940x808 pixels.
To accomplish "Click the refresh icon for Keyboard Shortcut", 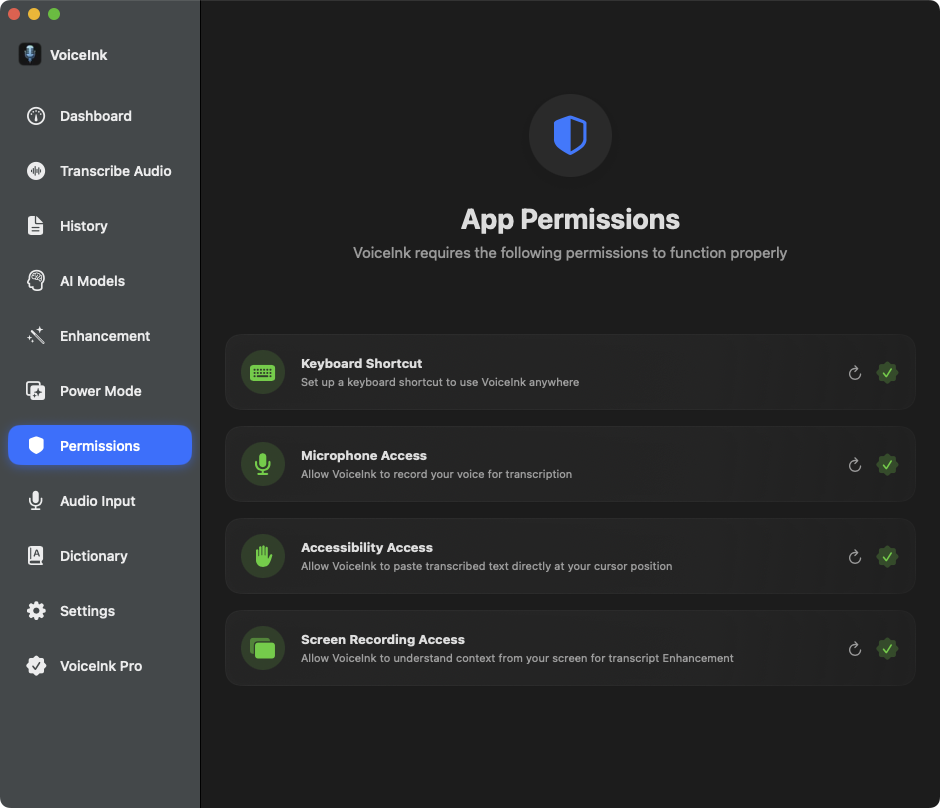I will point(855,373).
